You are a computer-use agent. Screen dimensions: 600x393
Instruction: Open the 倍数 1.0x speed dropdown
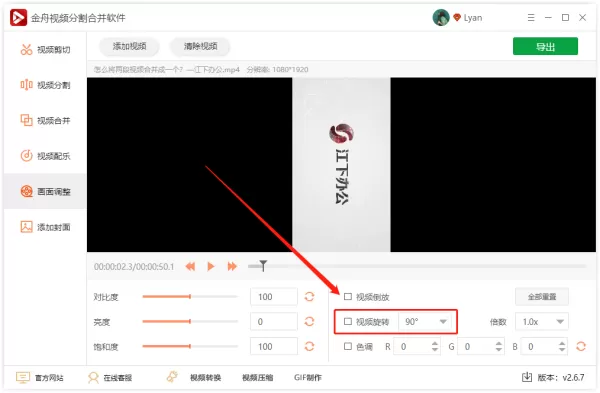[541, 321]
